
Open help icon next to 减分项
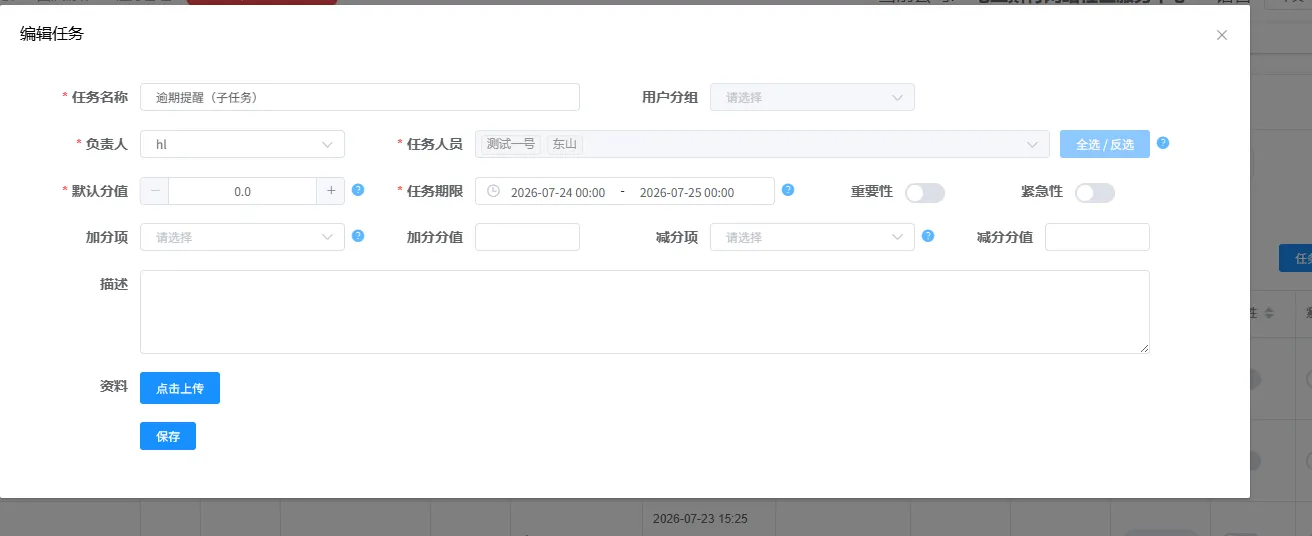point(928,236)
